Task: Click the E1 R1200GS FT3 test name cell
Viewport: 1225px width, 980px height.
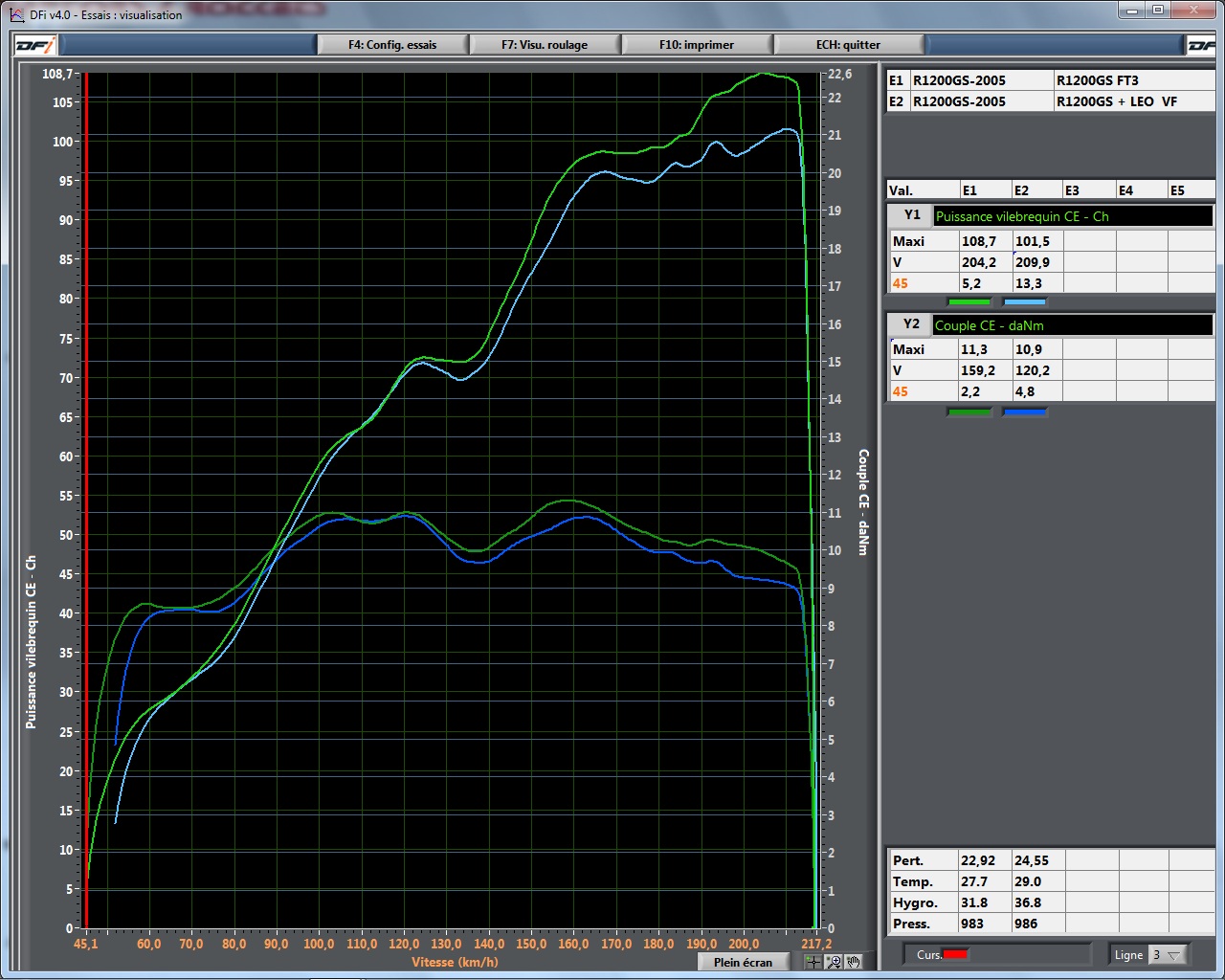Action: (x=1133, y=80)
